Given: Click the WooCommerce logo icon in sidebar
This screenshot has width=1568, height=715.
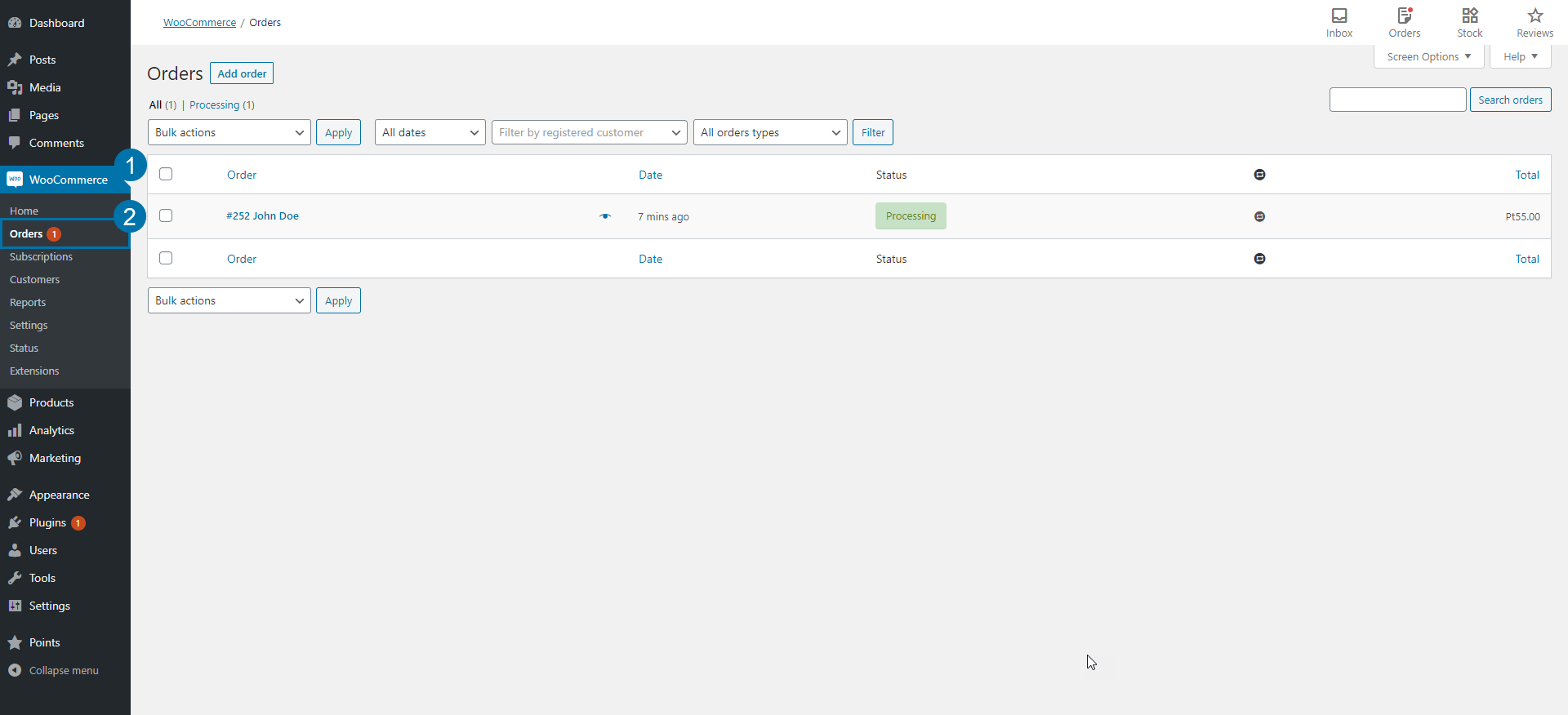Looking at the screenshot, I should 15,180.
